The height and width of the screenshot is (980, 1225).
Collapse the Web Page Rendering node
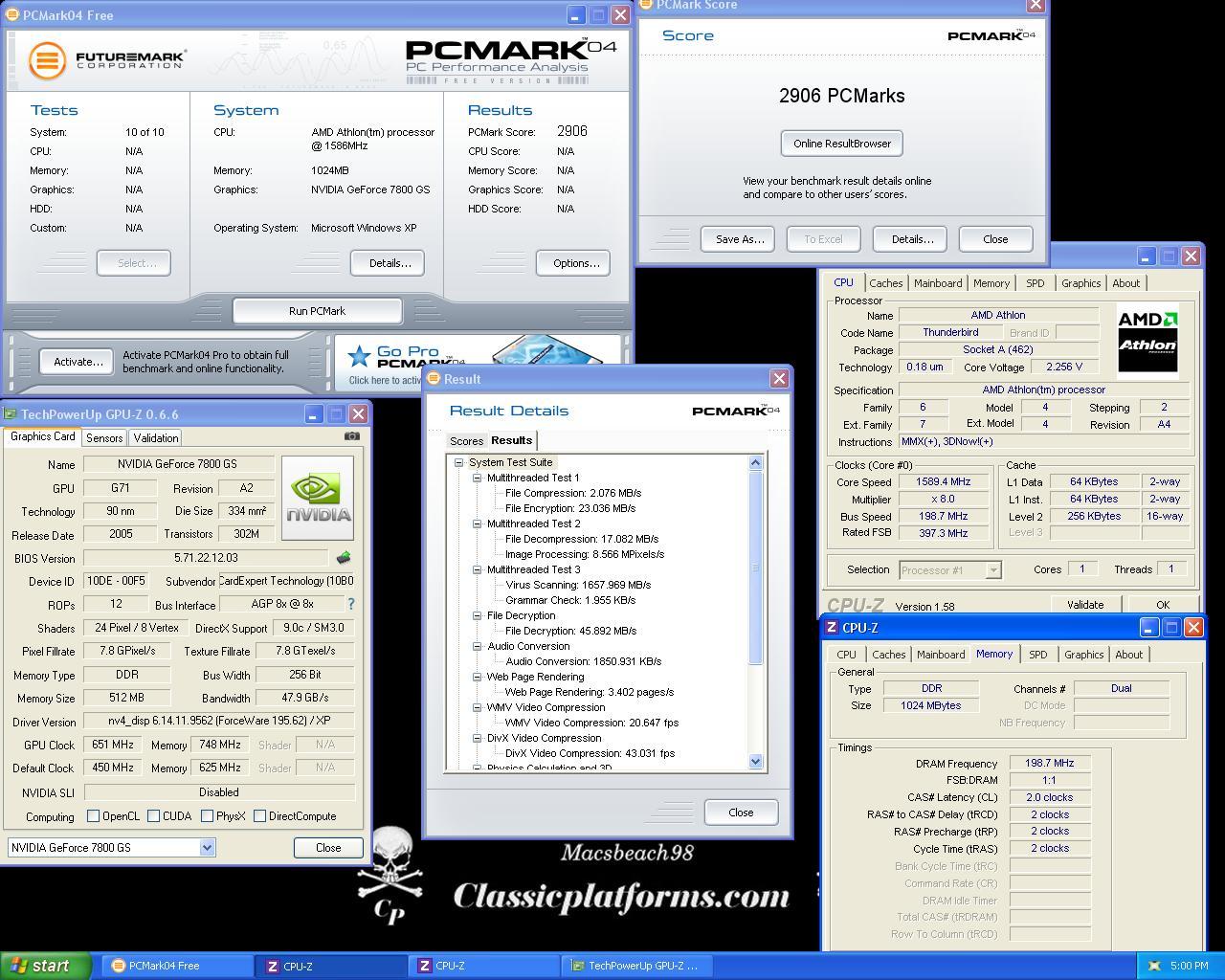[477, 677]
